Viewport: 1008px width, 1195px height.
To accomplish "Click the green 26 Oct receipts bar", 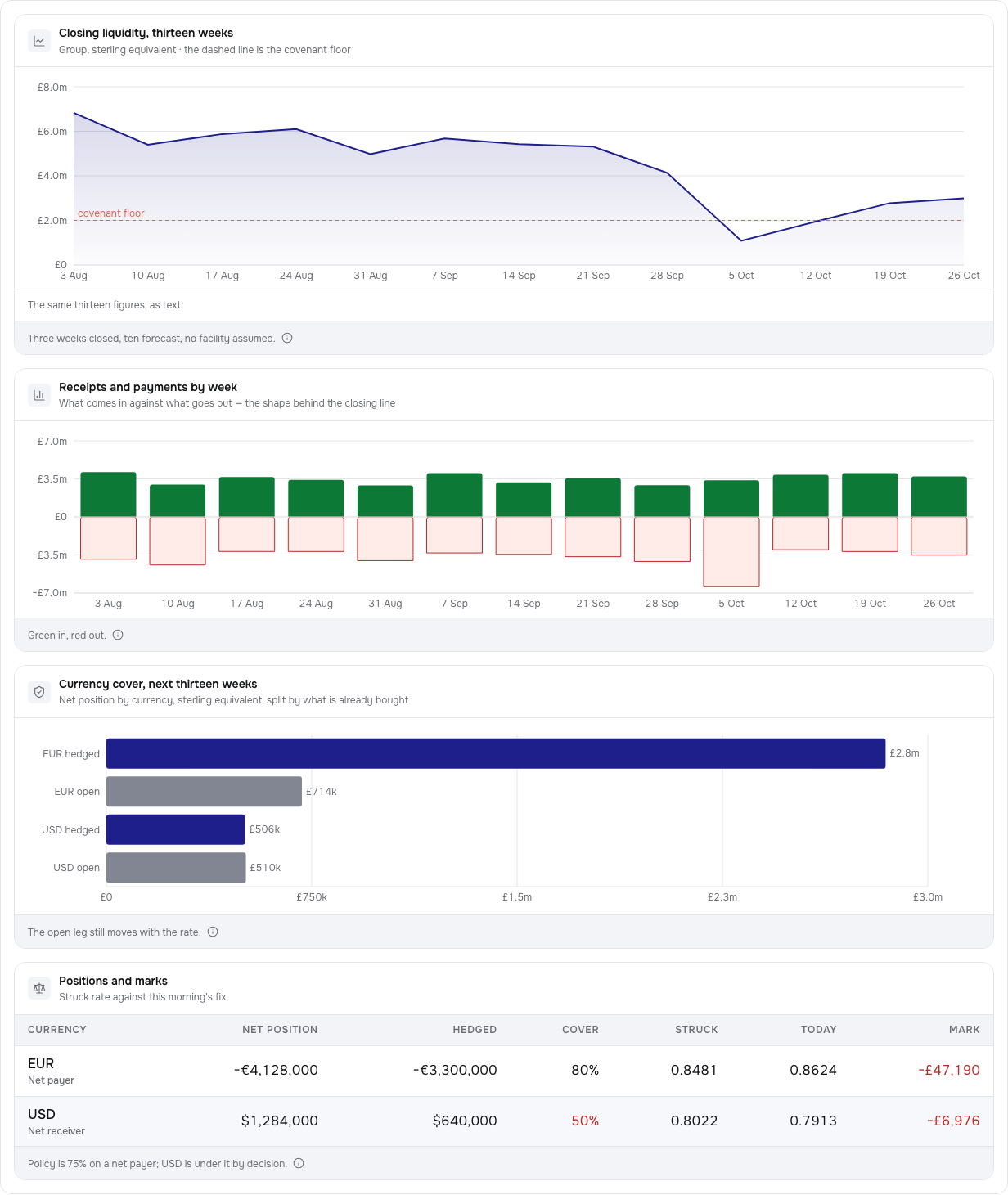I will click(939, 496).
